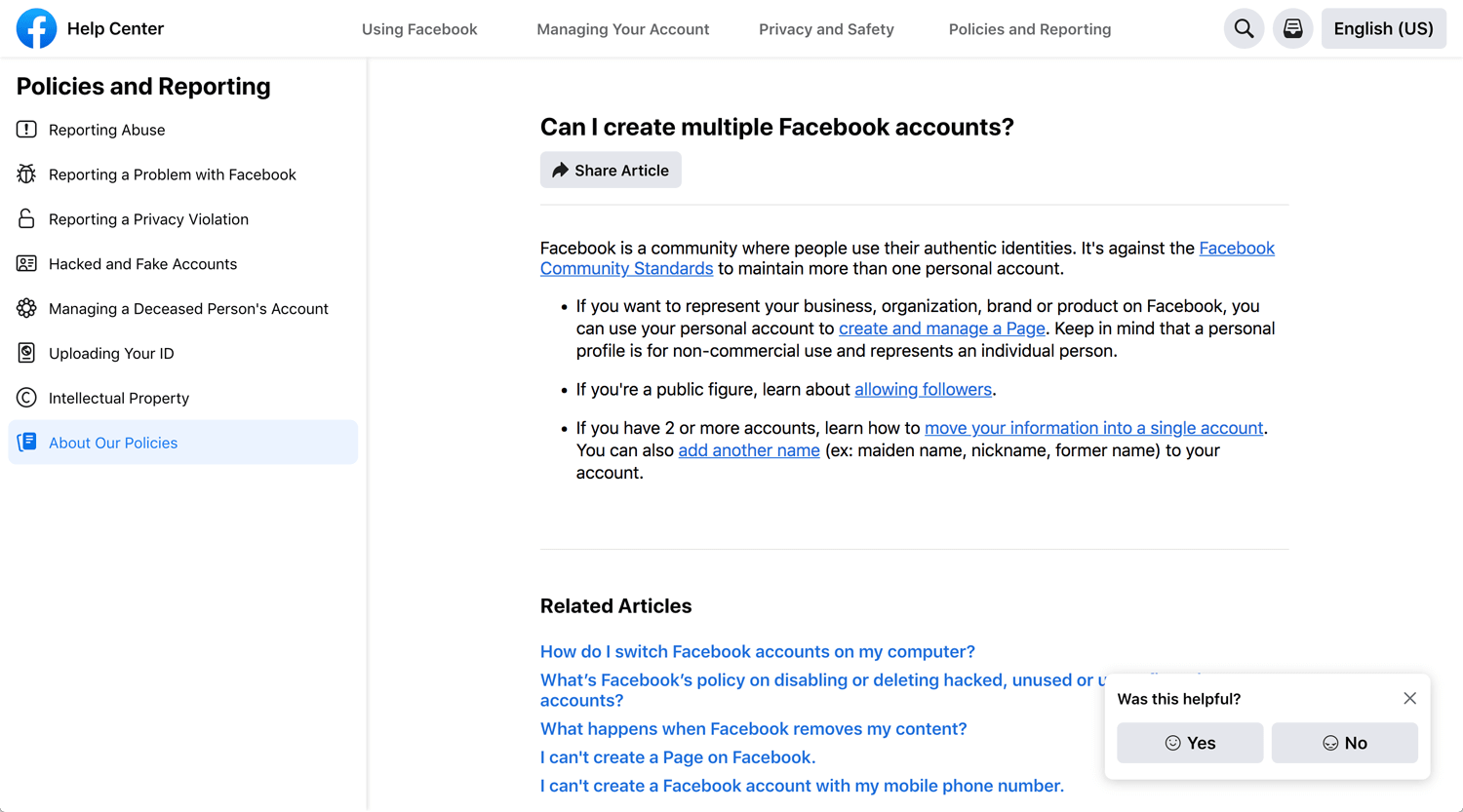This screenshot has height=812, width=1463.
Task: Click the copyright icon for Intellectual Property
Action: [26, 398]
